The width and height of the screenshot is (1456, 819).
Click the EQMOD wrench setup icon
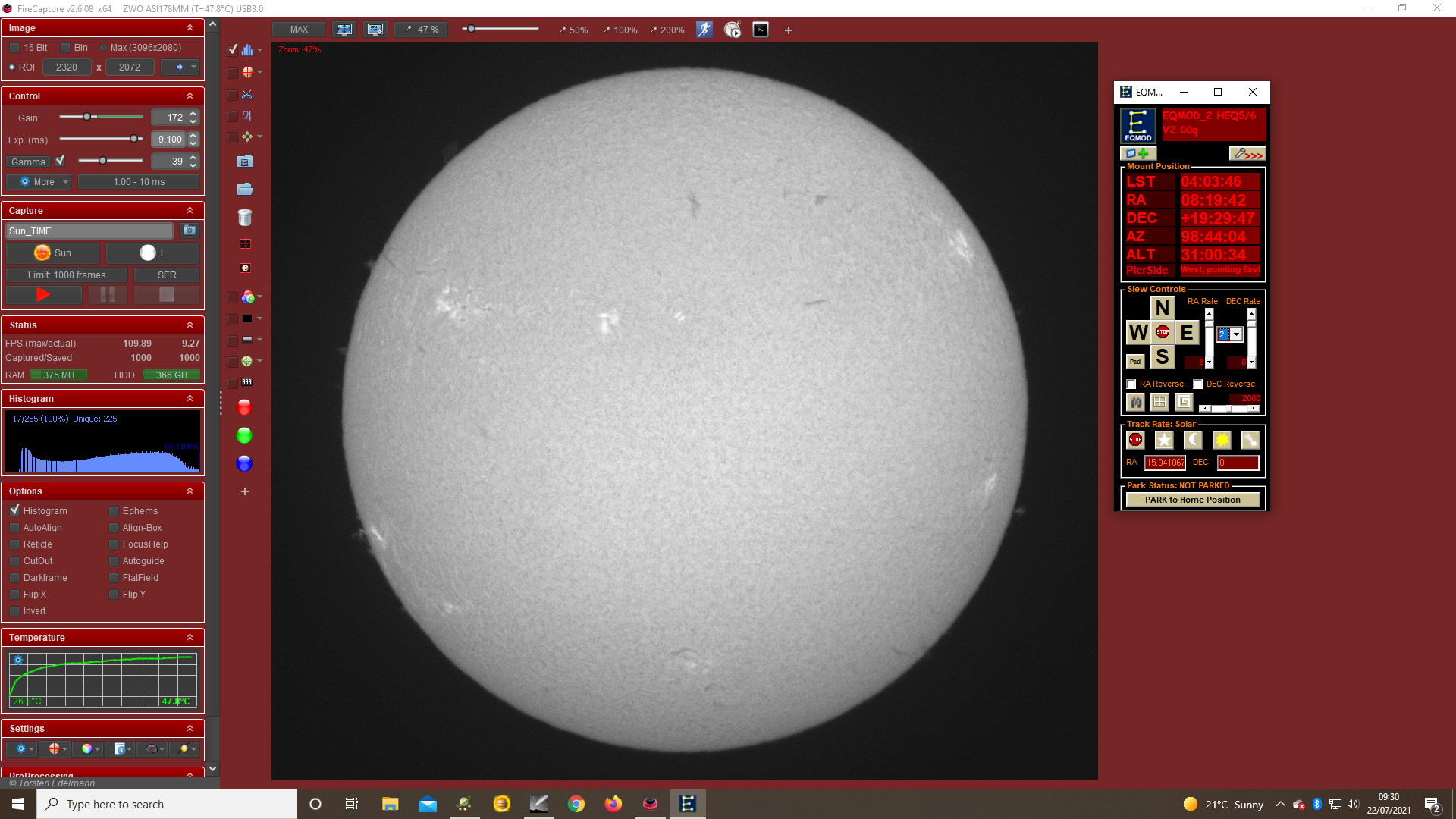tap(1247, 154)
